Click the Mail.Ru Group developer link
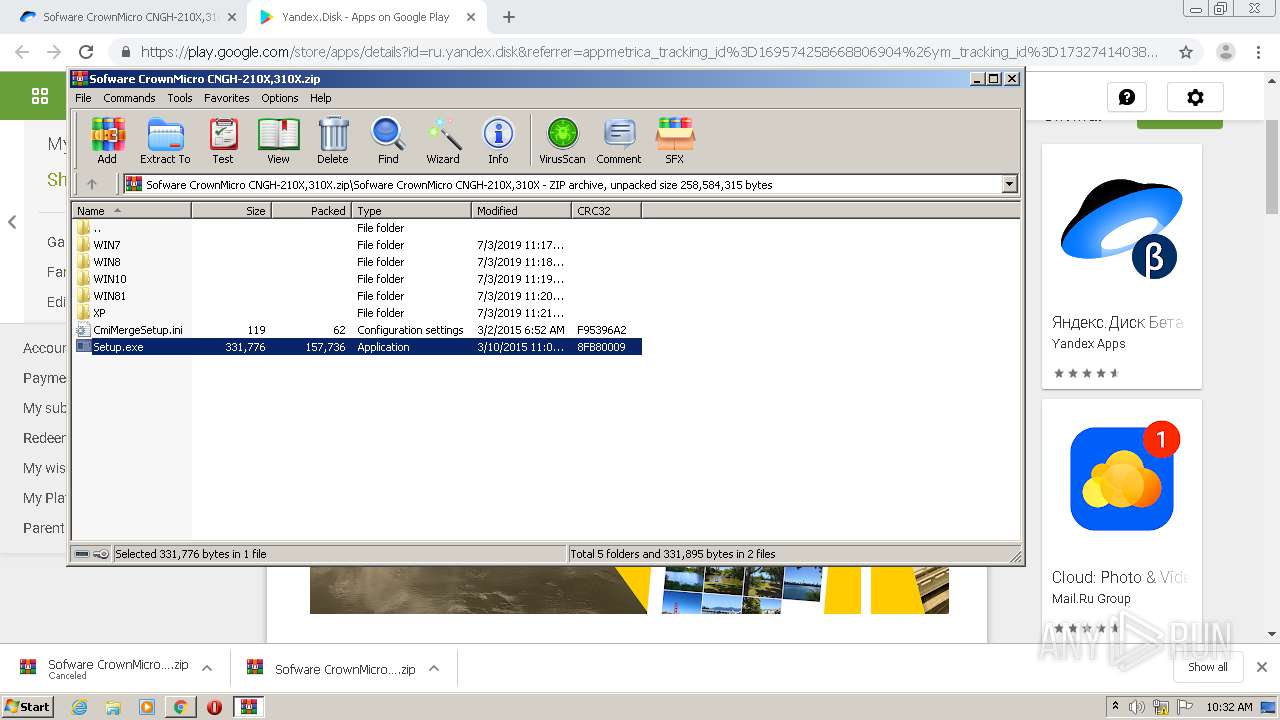 1091,599
